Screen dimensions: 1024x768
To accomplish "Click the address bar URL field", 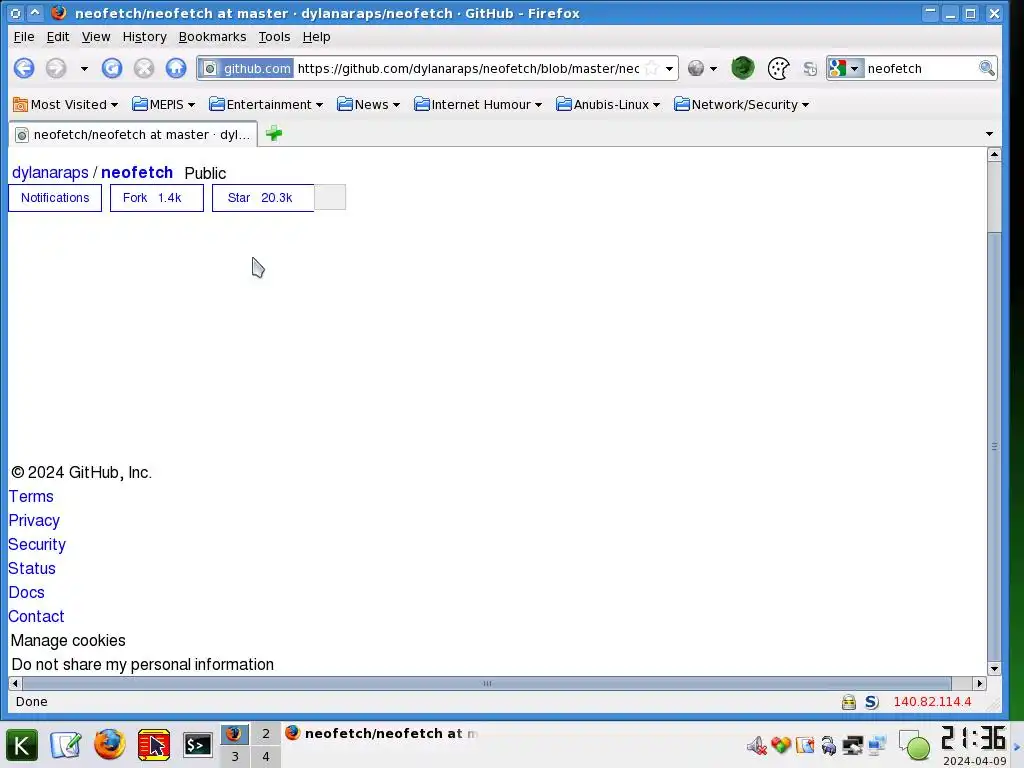I will 468,69.
